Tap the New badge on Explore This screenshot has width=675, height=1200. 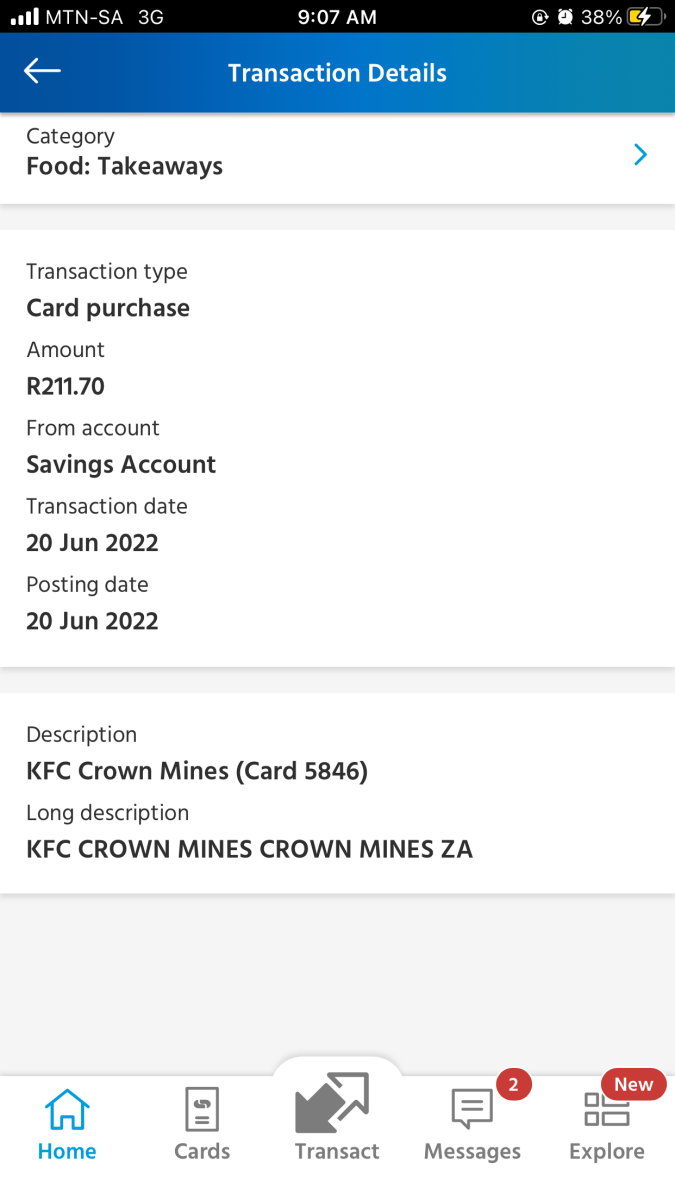[x=633, y=1084]
